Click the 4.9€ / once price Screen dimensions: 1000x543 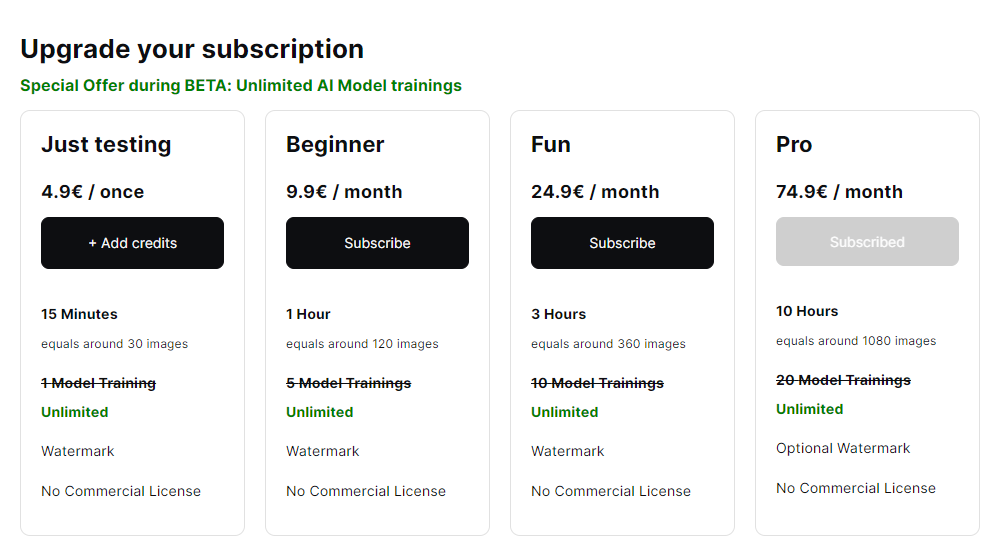(x=92, y=192)
